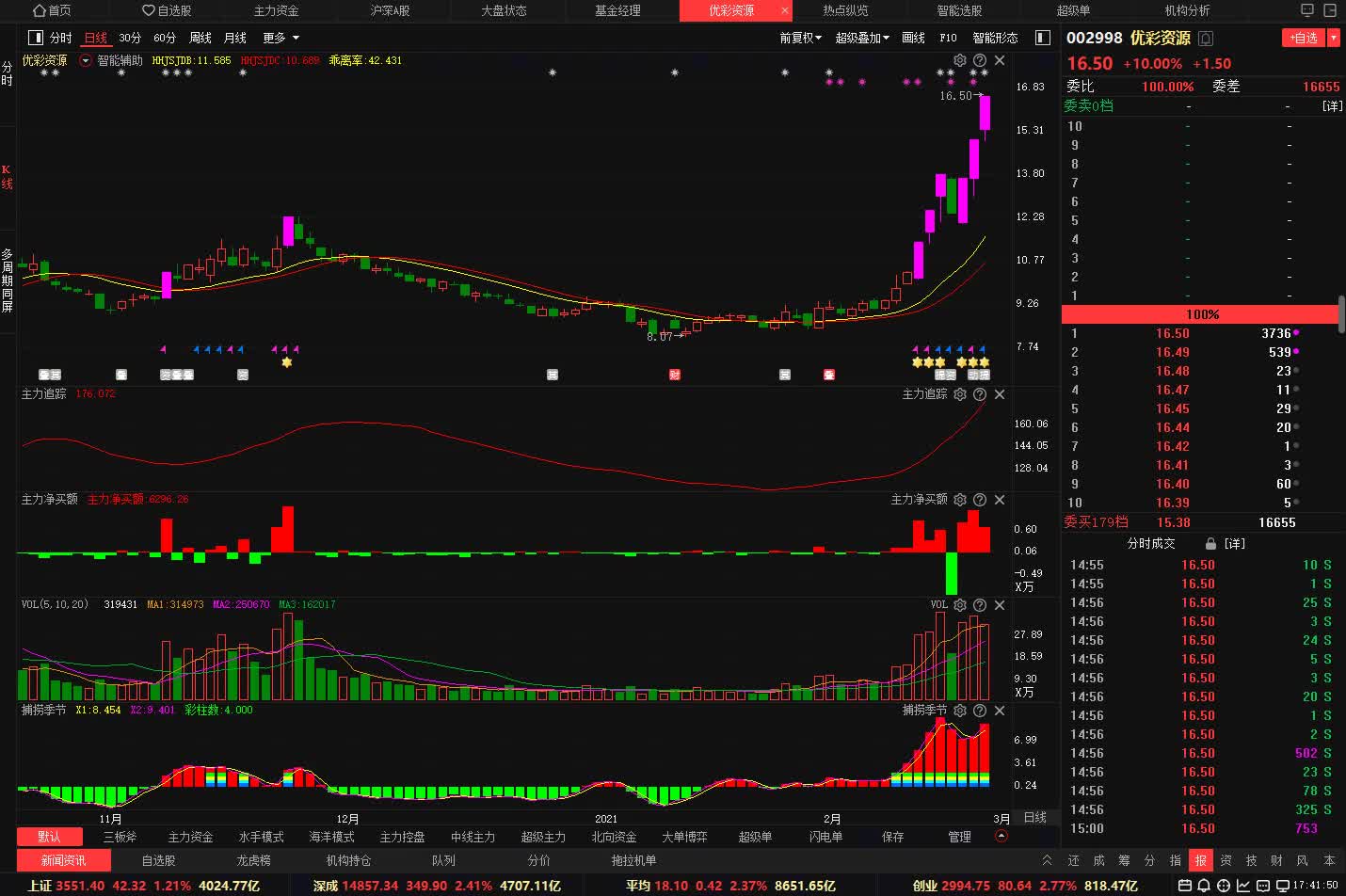Switch to the 热点纵览 top tab
This screenshot has height=896, width=1346.
pos(845,10)
